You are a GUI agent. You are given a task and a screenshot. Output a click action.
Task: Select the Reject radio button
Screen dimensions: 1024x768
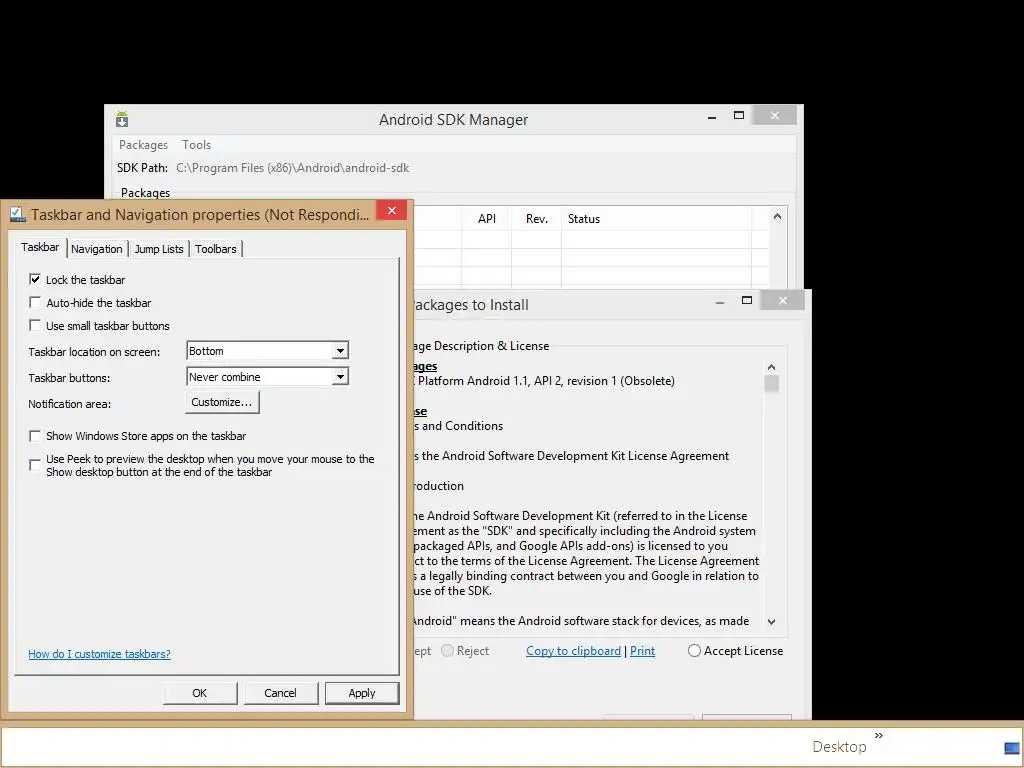pos(447,650)
